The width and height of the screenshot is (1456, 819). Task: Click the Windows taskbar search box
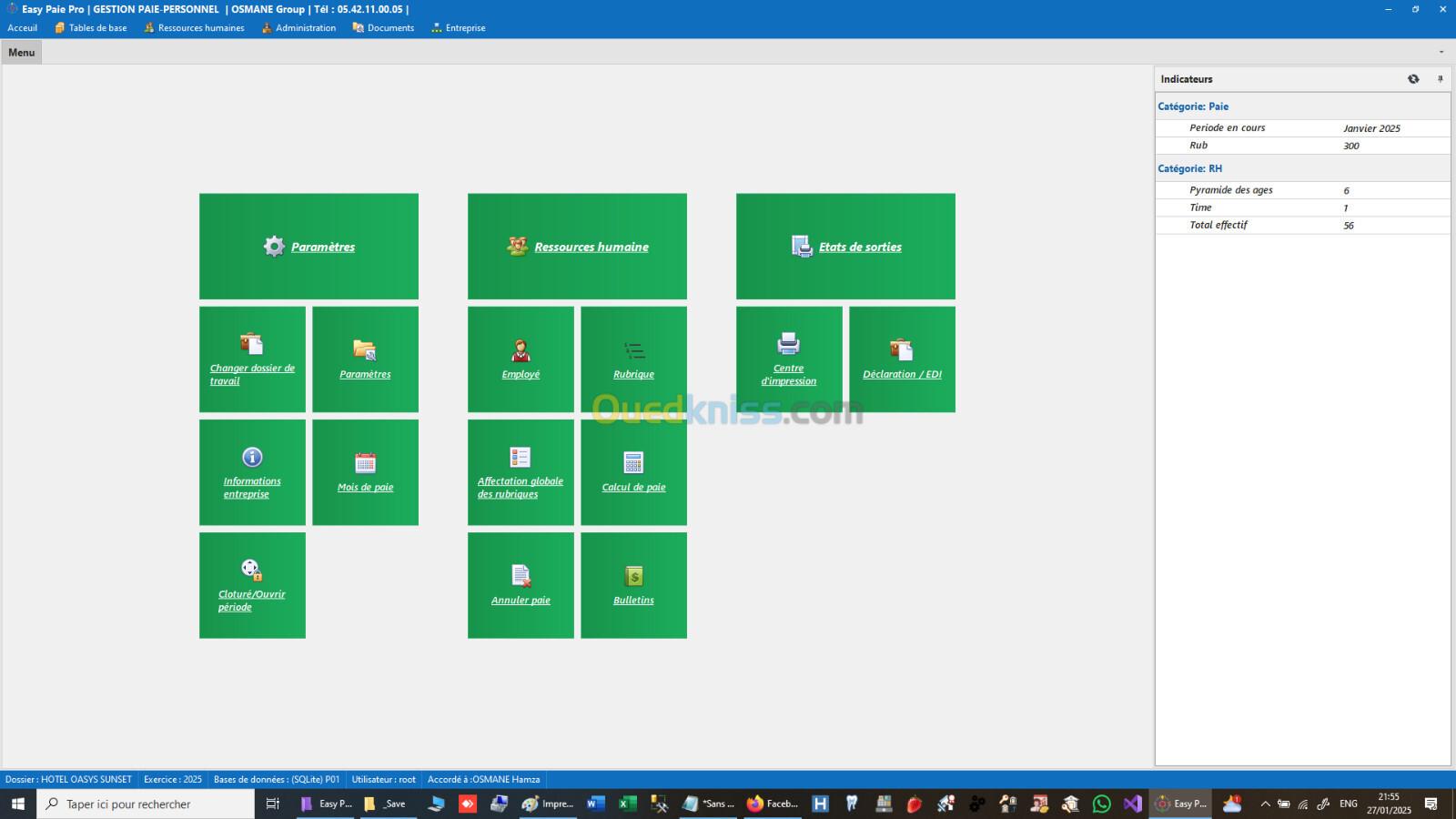tap(146, 804)
